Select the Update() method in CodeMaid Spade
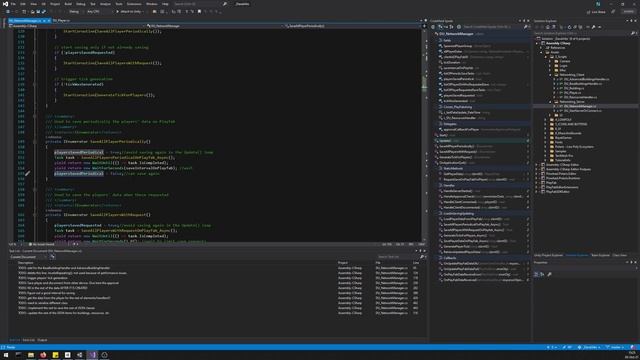The height and width of the screenshot is (360, 640). coord(445,141)
